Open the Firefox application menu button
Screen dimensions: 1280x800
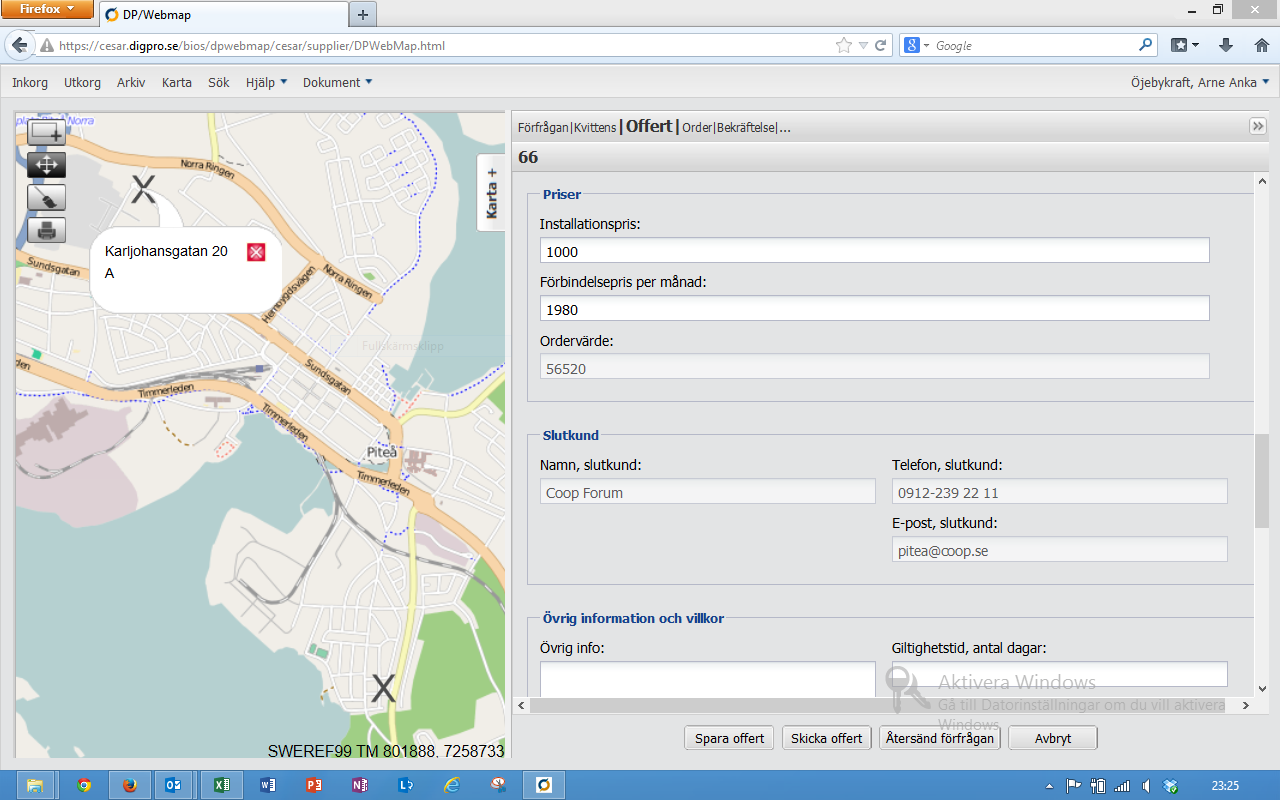[49, 9]
